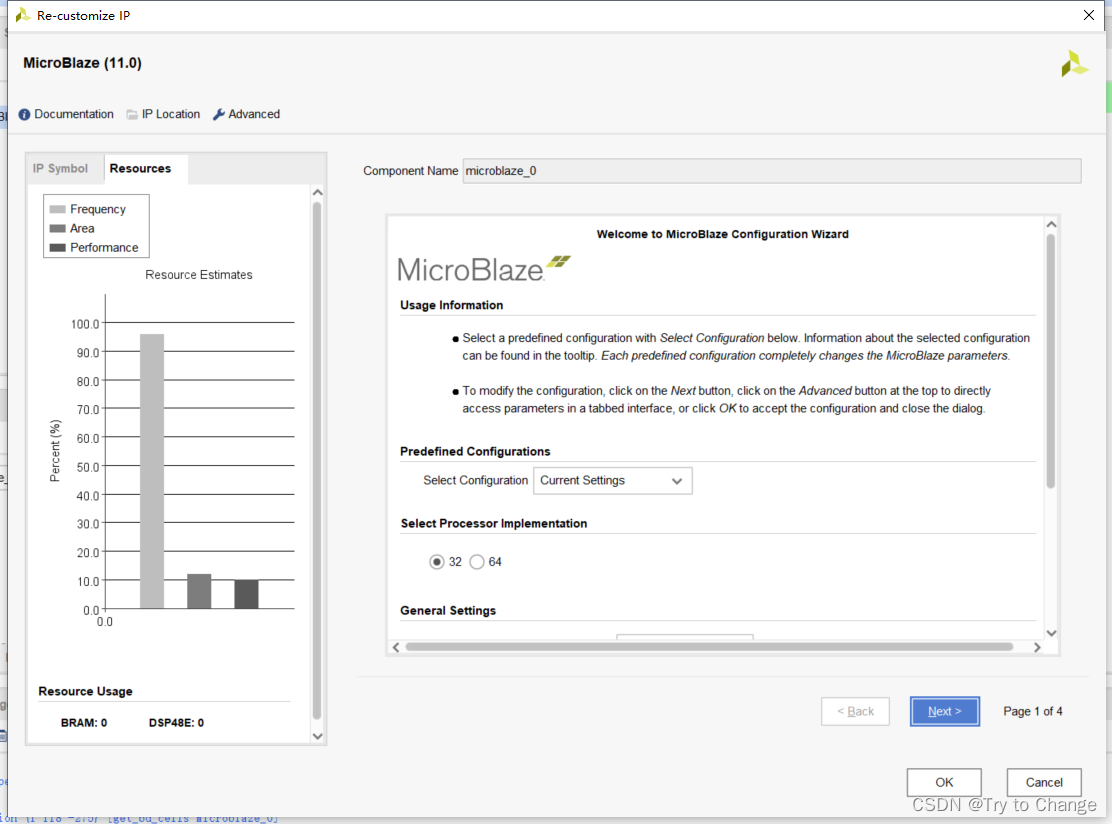
Task: Expand the Predefined Configurations combo box arrow
Action: point(679,480)
